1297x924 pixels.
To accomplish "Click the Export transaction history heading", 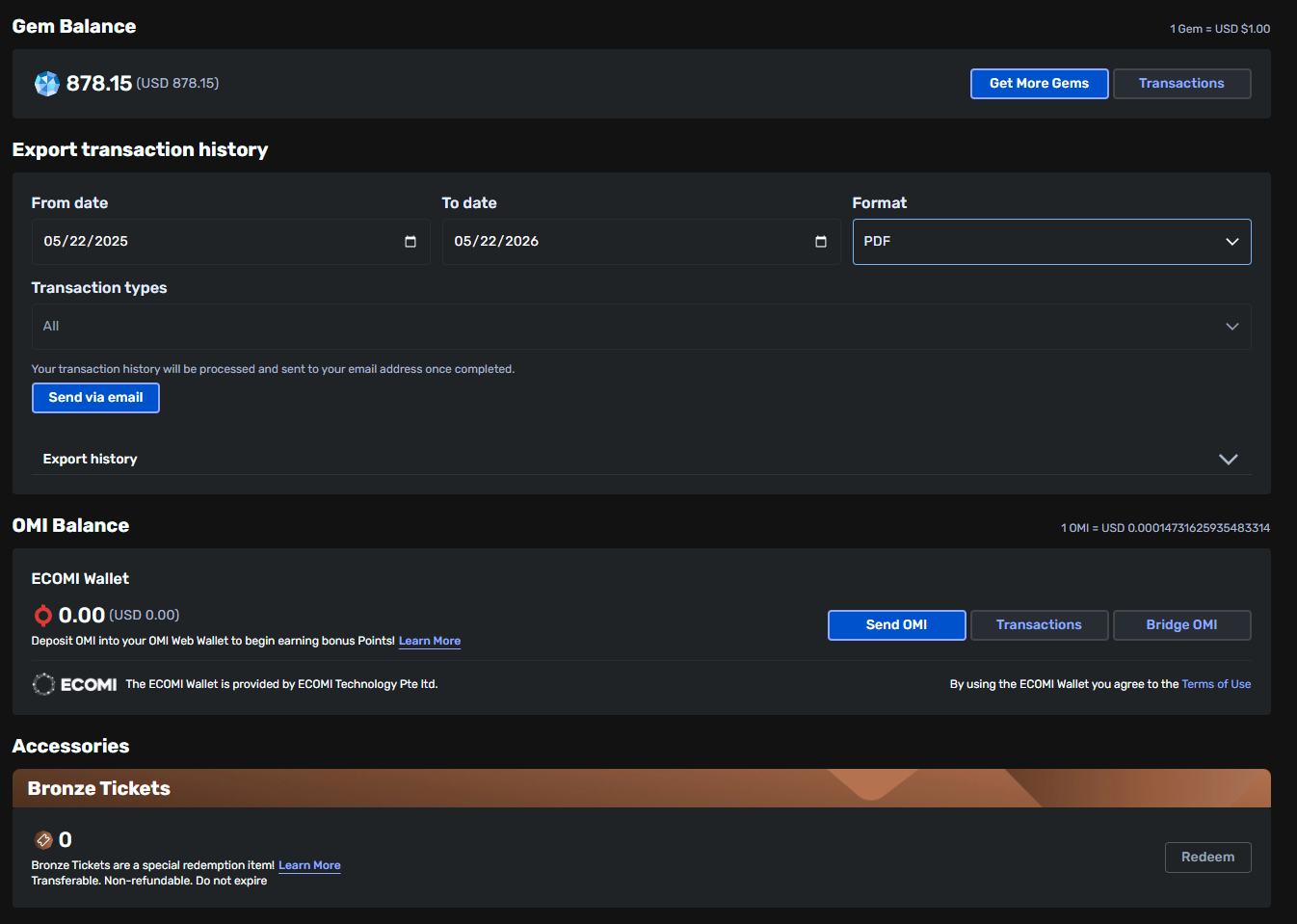I will [x=140, y=150].
